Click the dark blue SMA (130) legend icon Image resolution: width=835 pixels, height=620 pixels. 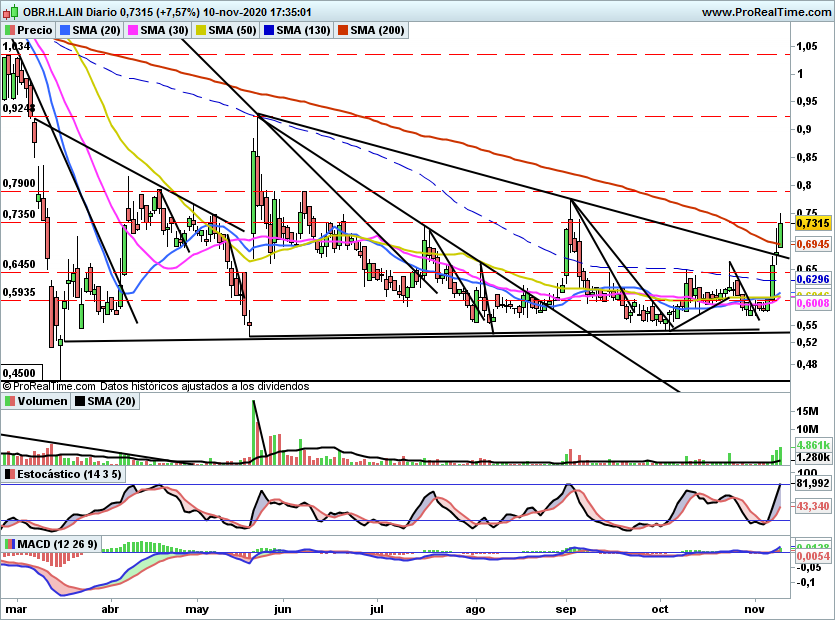269,30
